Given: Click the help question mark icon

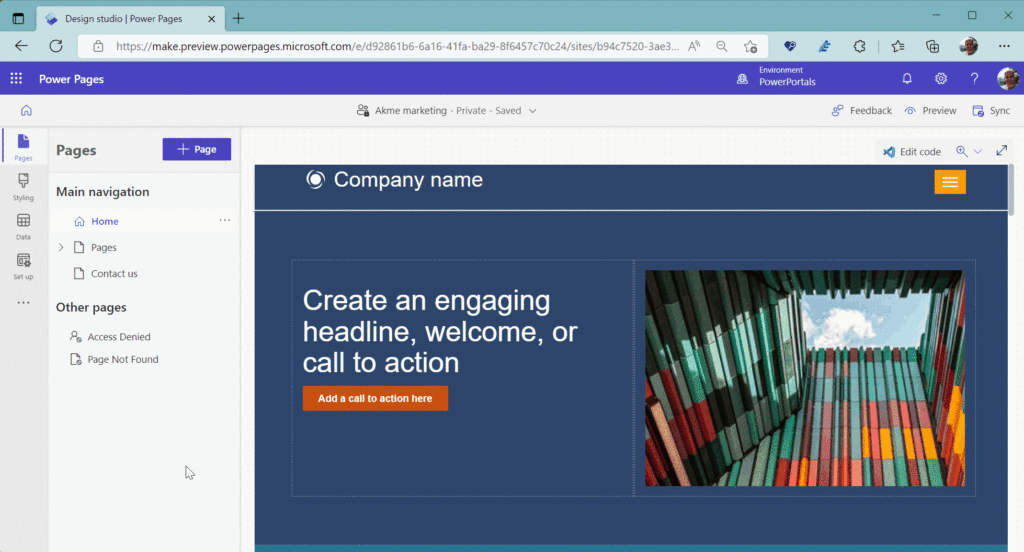Looking at the screenshot, I should pyautogui.click(x=974, y=79).
